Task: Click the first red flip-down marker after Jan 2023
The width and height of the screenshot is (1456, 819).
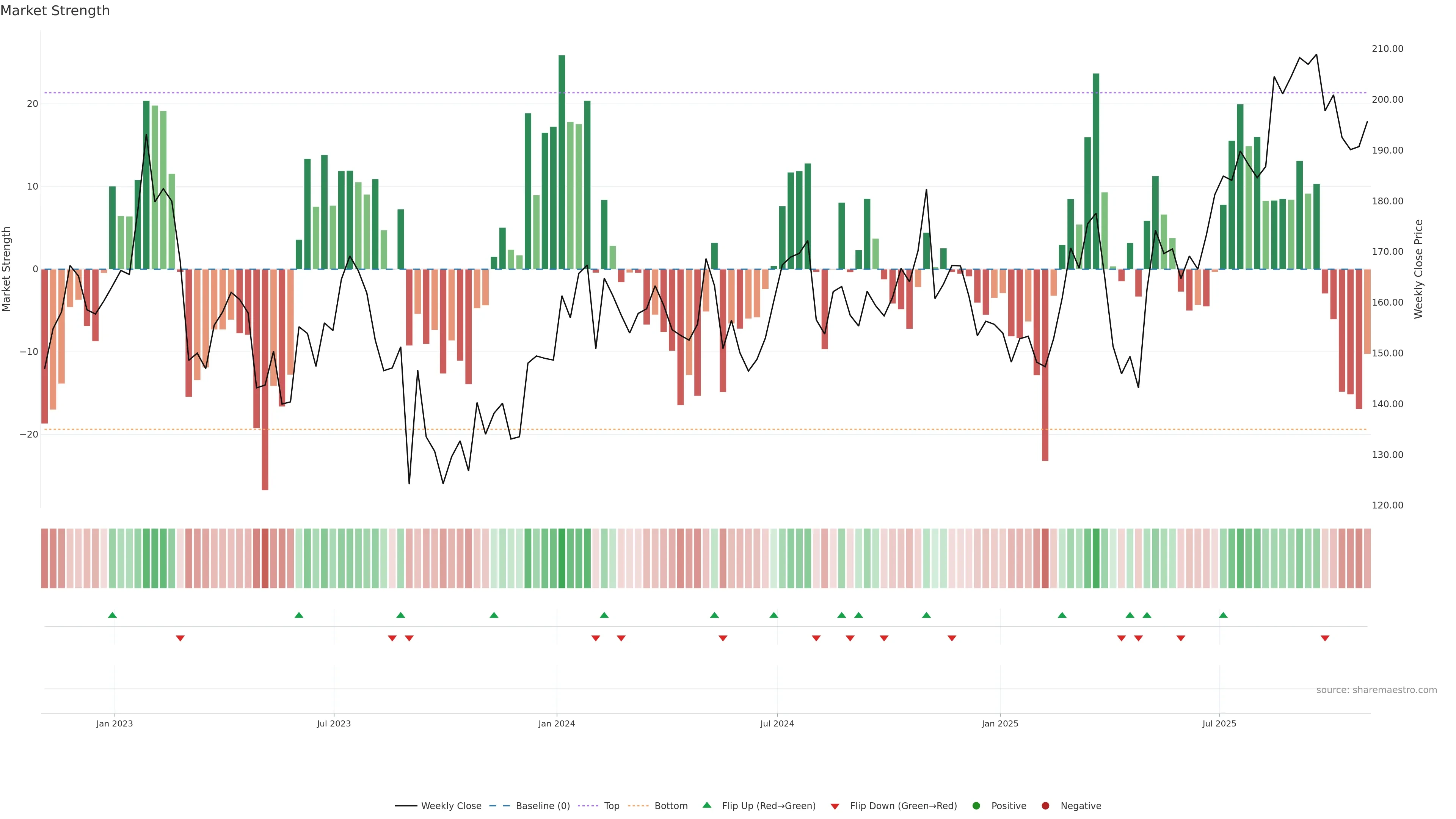Action: tap(180, 638)
